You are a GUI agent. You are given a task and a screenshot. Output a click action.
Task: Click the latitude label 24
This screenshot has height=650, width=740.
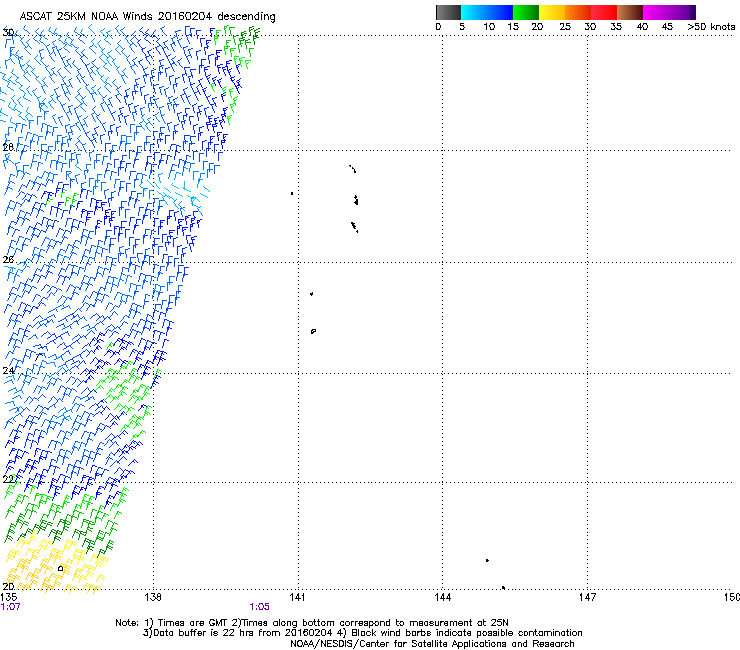click(x=8, y=371)
